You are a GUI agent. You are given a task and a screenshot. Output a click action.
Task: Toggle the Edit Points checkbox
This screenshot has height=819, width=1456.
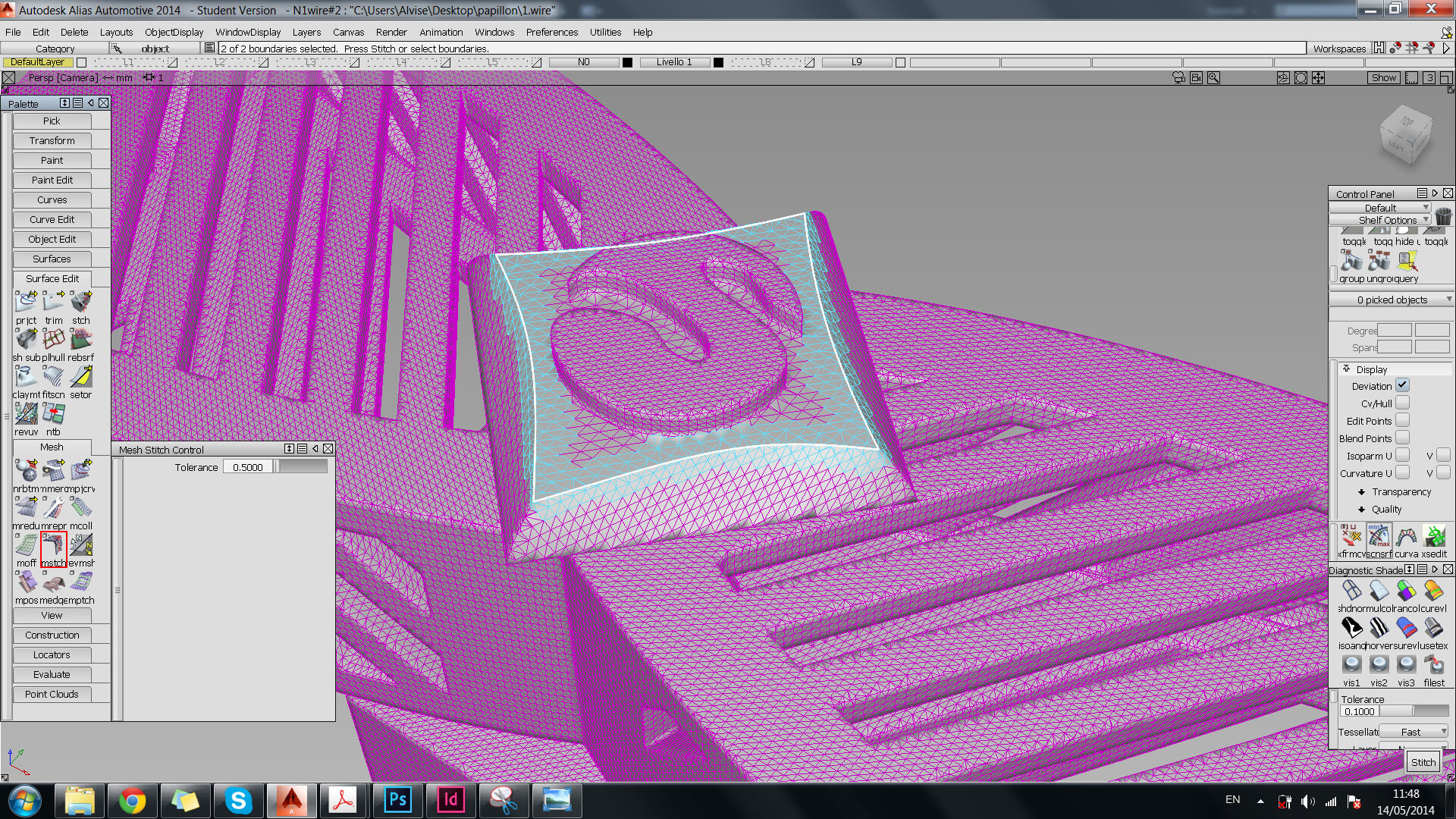point(1402,420)
